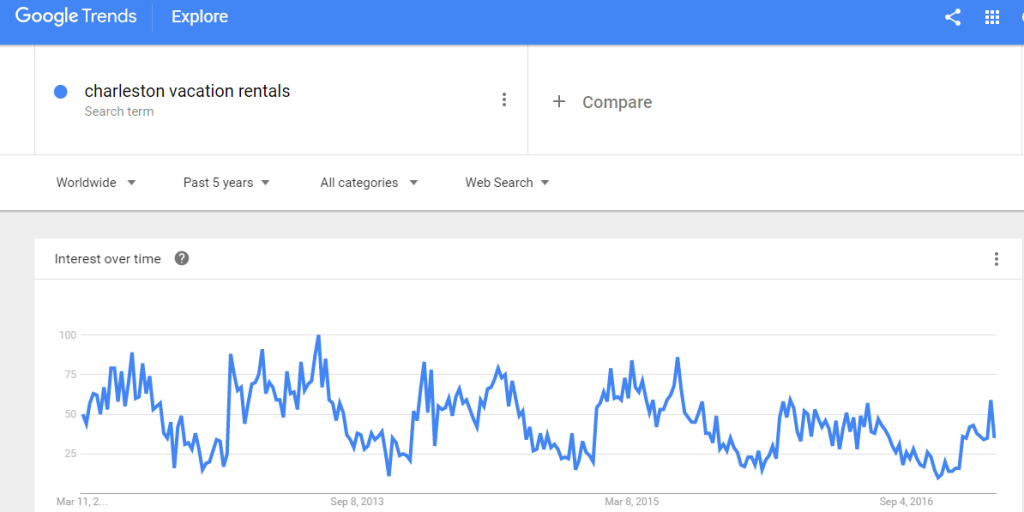Edit the charleston vacation rentals search term
The width and height of the screenshot is (1024, 512).
(x=187, y=91)
